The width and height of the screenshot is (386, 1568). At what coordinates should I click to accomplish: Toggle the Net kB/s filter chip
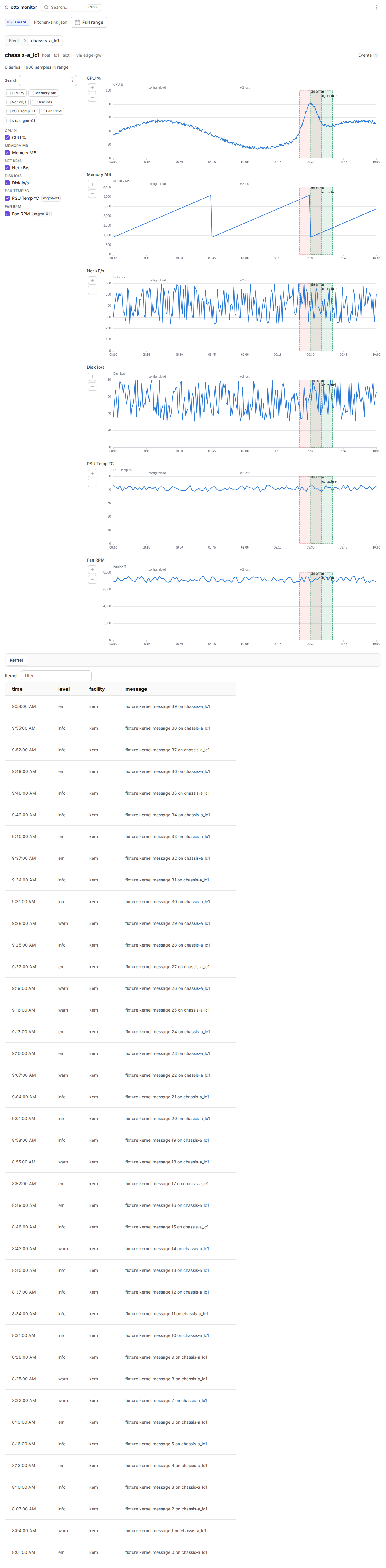click(17, 102)
